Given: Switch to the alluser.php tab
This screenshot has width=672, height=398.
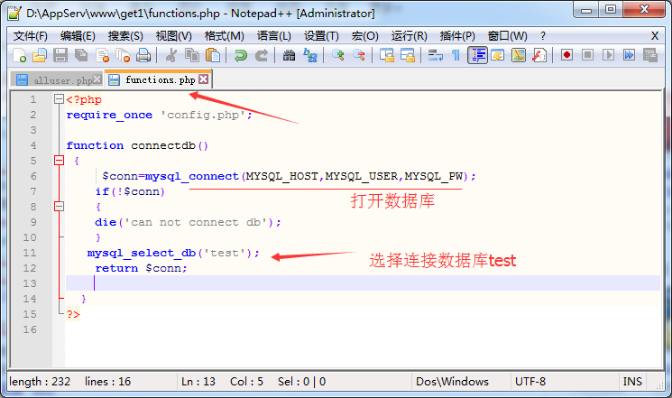Looking at the screenshot, I should point(58,80).
